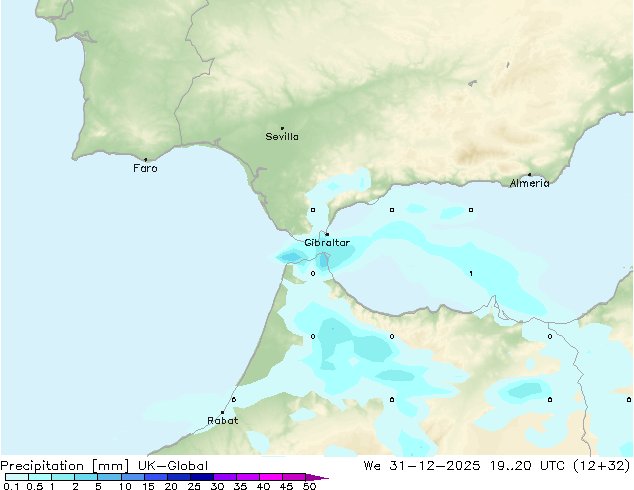This screenshot has width=634, height=490.
Task: Click the Faro city dot marker
Action: [x=146, y=159]
